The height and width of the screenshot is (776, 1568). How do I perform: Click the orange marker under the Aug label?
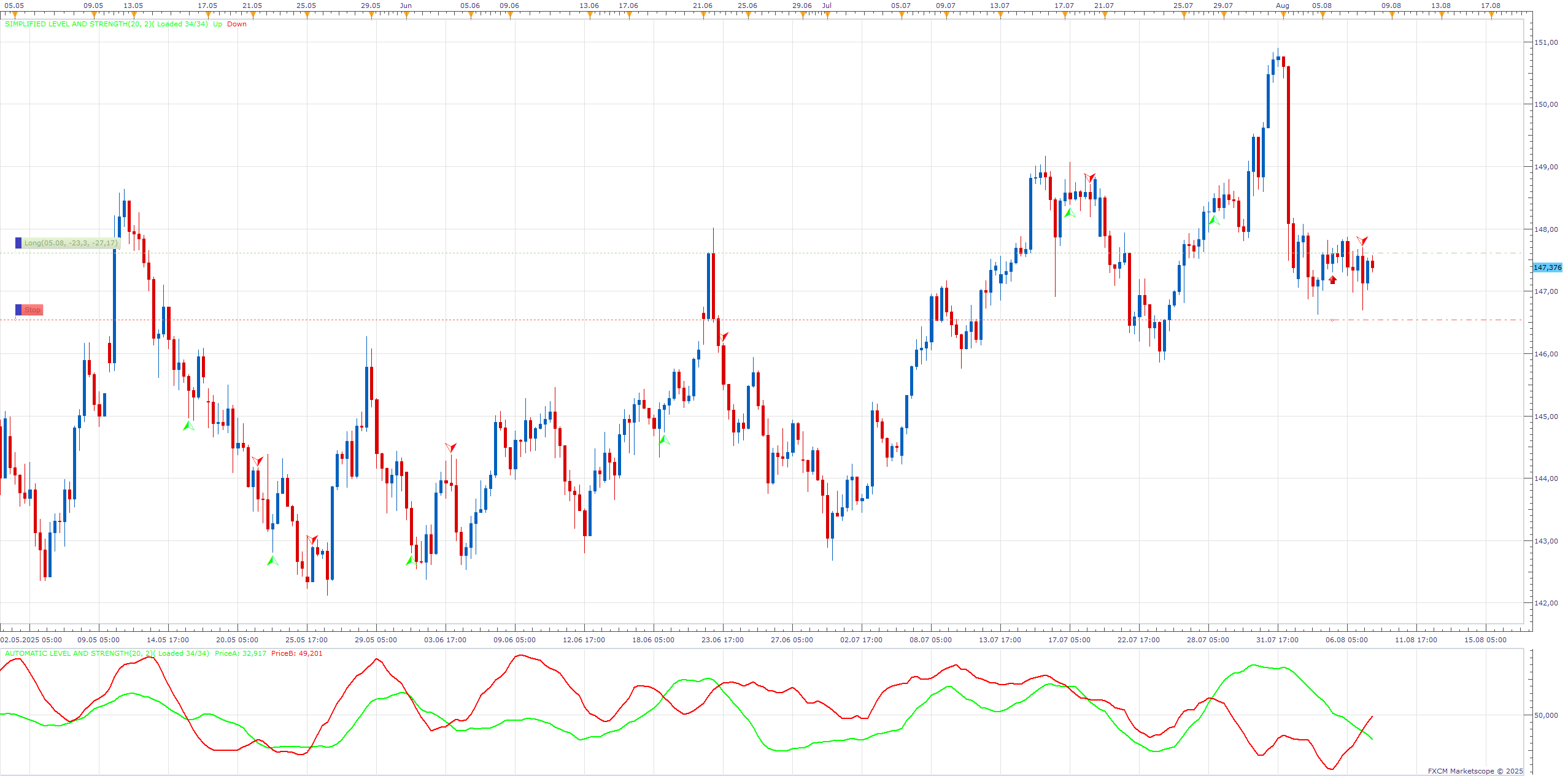tap(1283, 15)
